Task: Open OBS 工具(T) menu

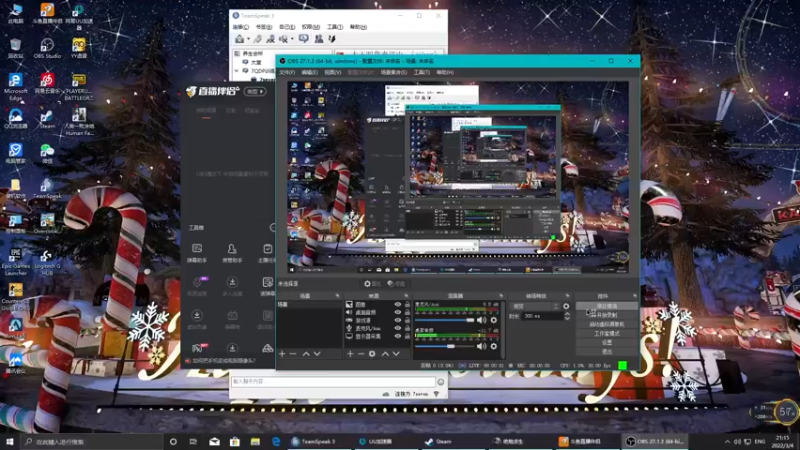Action: pos(421,72)
